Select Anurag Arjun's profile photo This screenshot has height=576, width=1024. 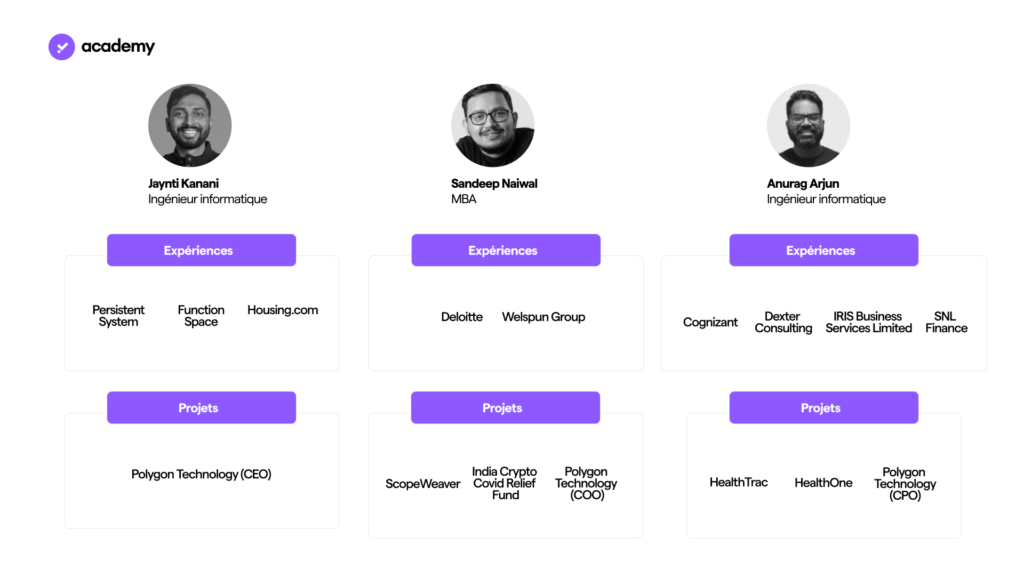[808, 125]
